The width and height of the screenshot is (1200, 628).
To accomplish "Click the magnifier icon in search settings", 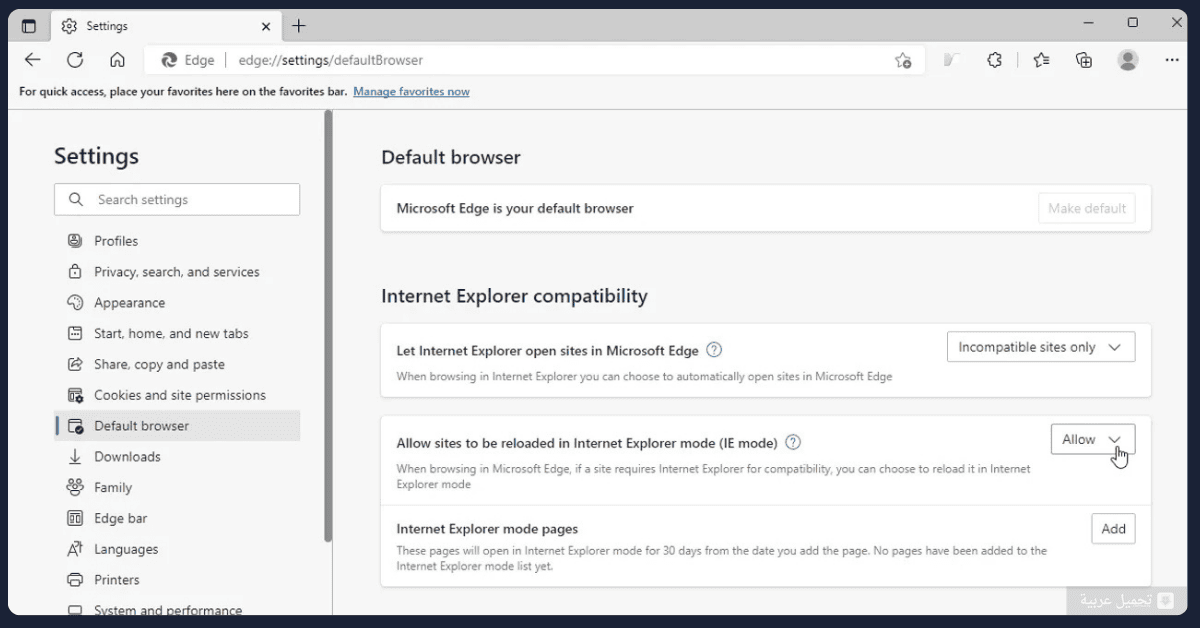I will tap(76, 200).
